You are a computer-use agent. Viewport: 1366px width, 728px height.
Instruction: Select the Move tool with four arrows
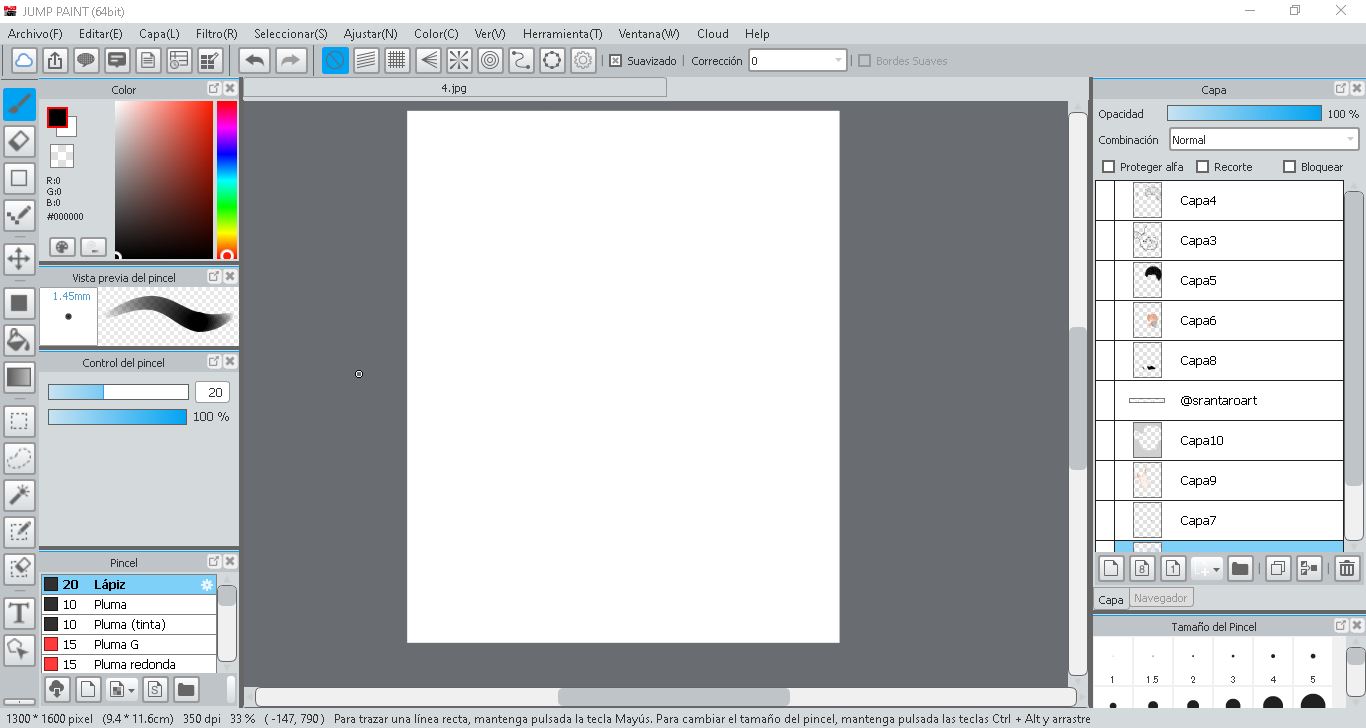pyautogui.click(x=19, y=259)
